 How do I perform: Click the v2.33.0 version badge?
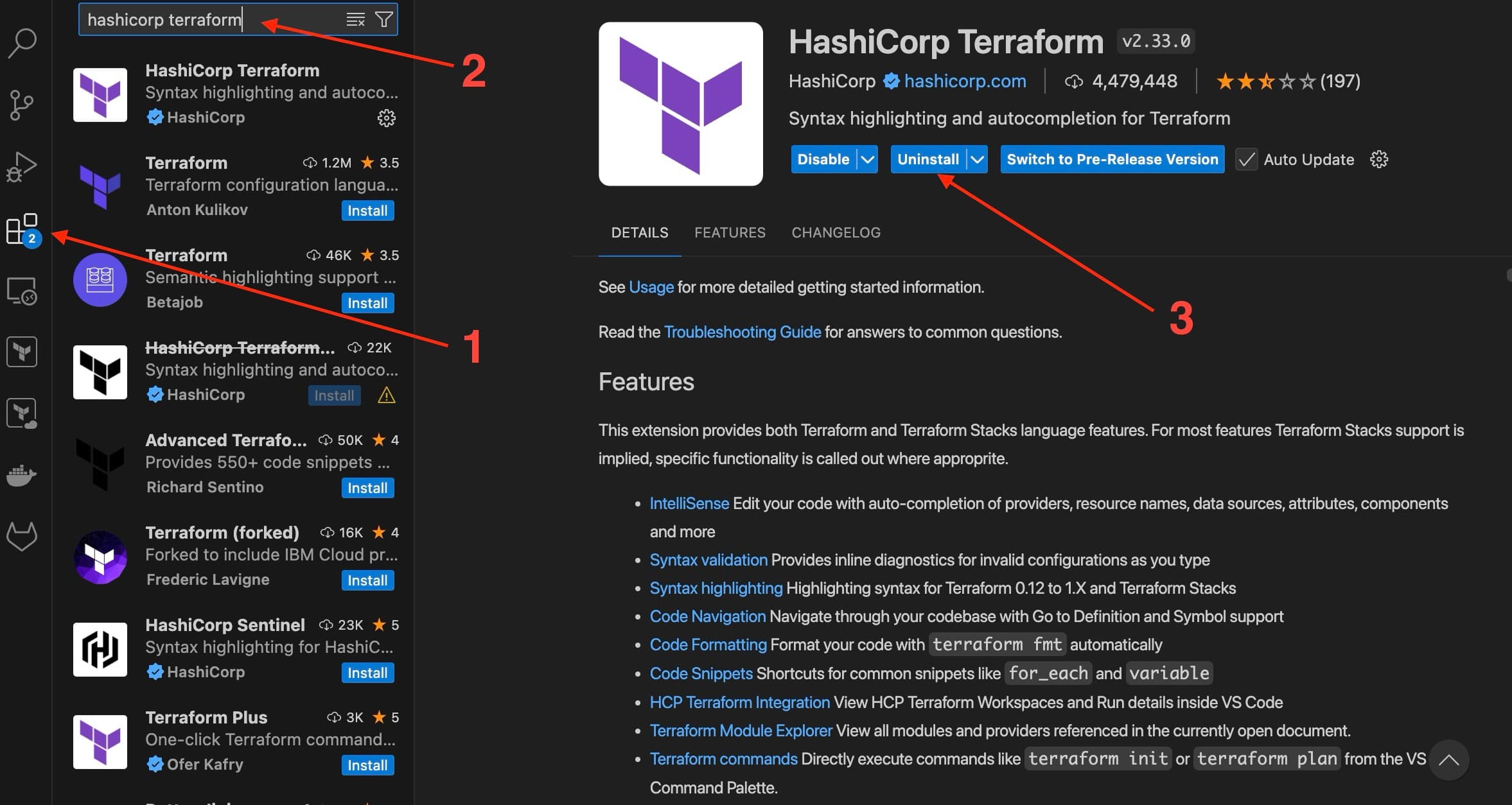pos(1156,41)
